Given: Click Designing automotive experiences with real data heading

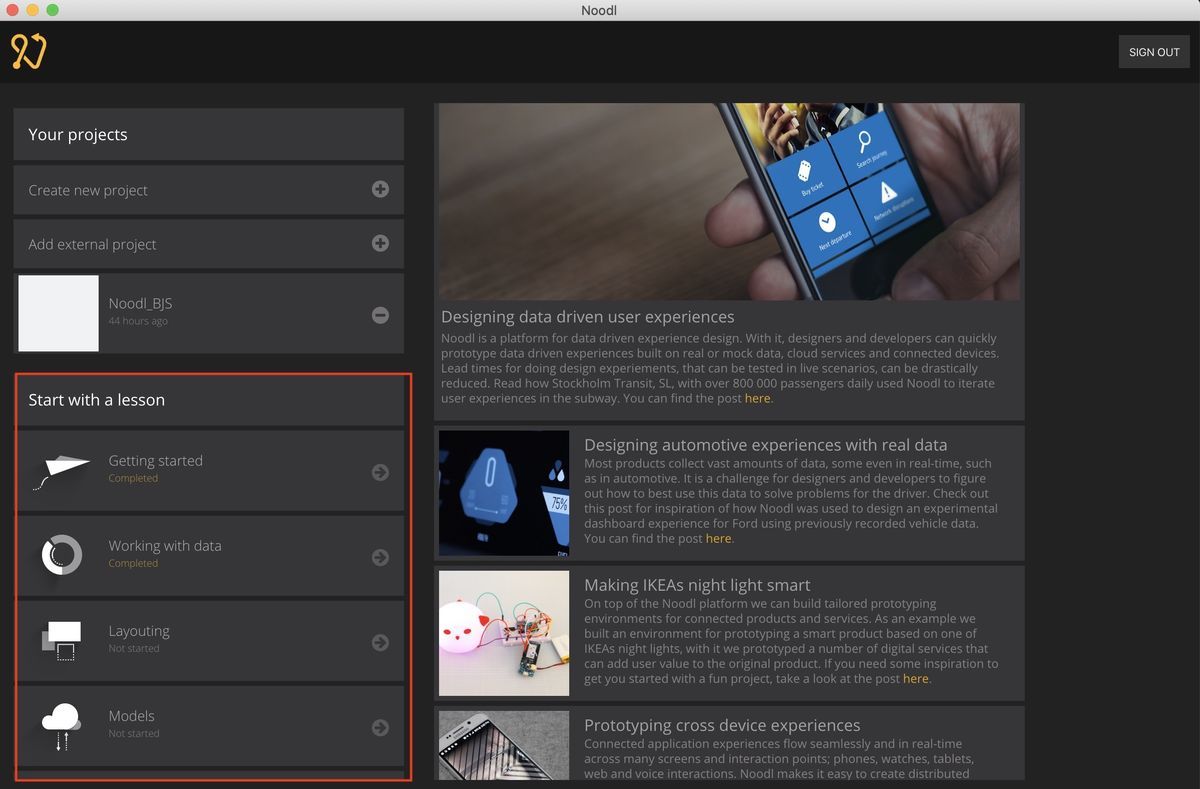Looking at the screenshot, I should point(765,445).
